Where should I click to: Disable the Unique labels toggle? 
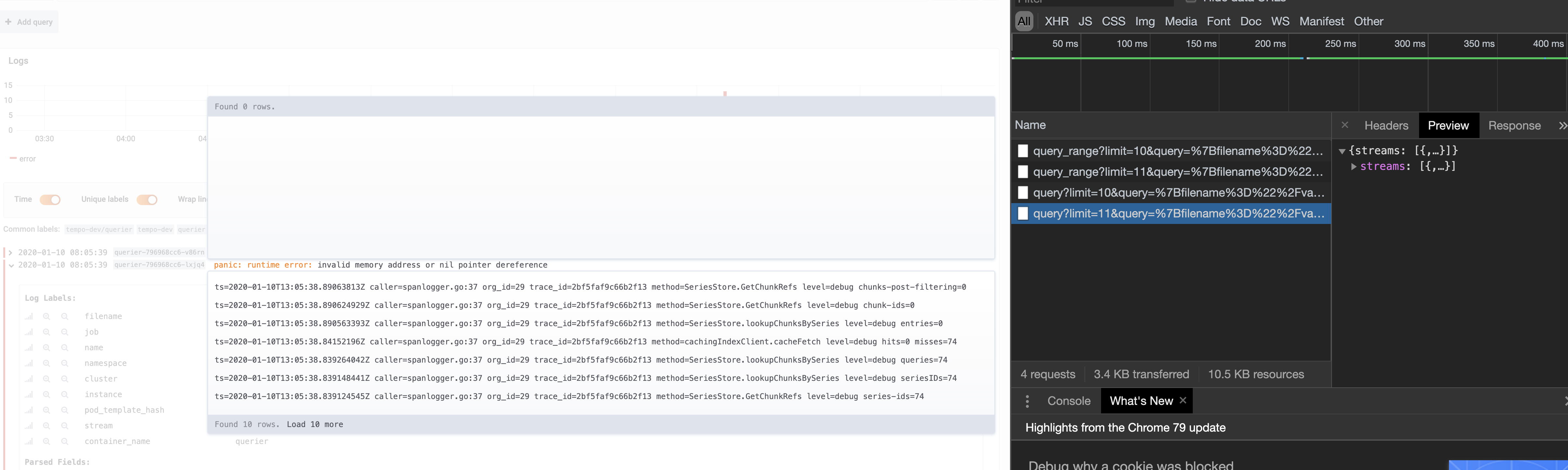click(147, 199)
